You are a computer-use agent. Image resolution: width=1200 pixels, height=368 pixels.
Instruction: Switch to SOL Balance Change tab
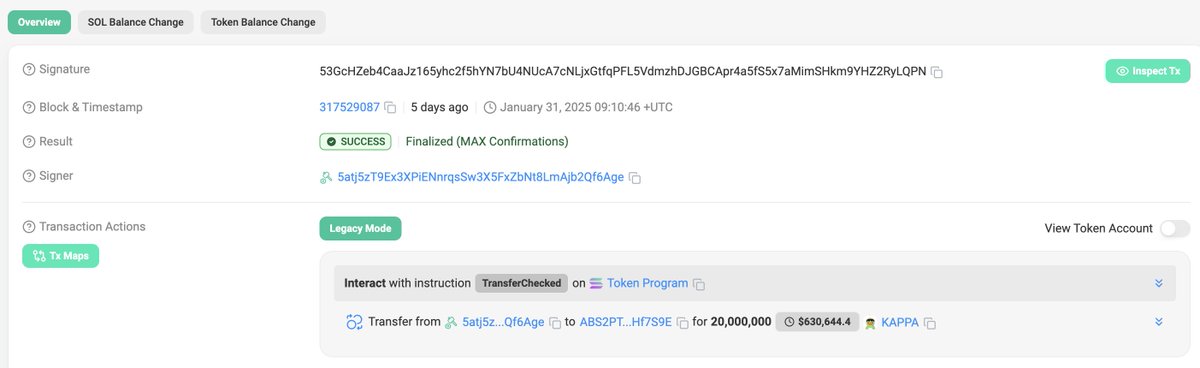[x=136, y=22]
